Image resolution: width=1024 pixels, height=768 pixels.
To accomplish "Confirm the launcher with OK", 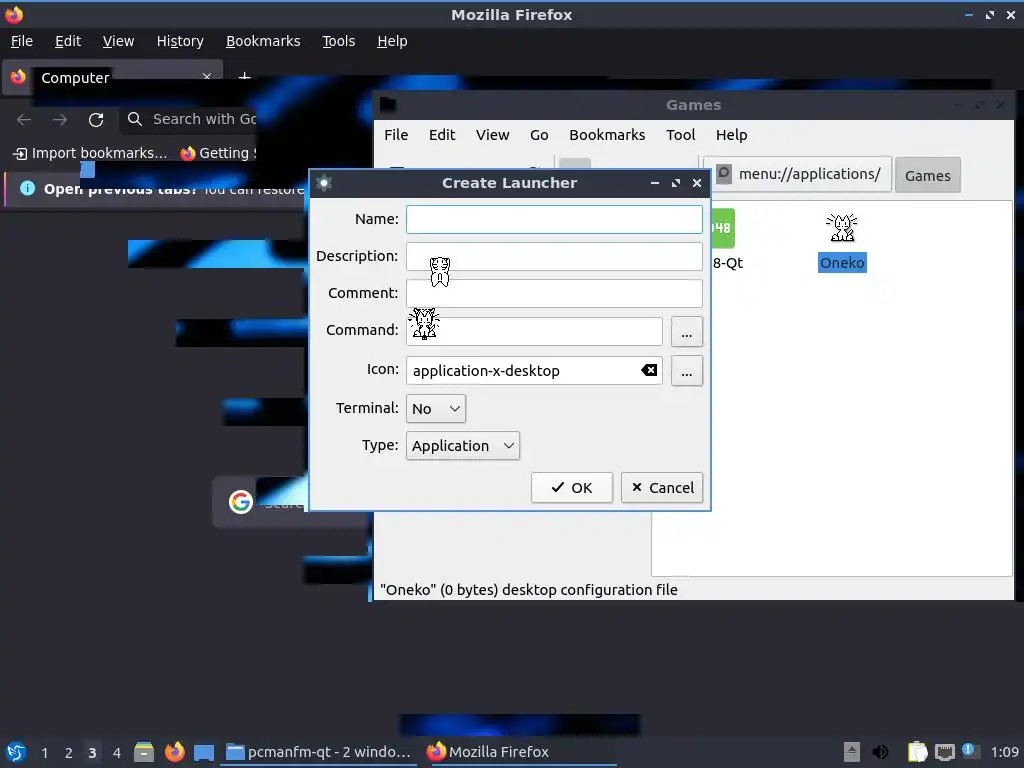I will click(x=571, y=488).
